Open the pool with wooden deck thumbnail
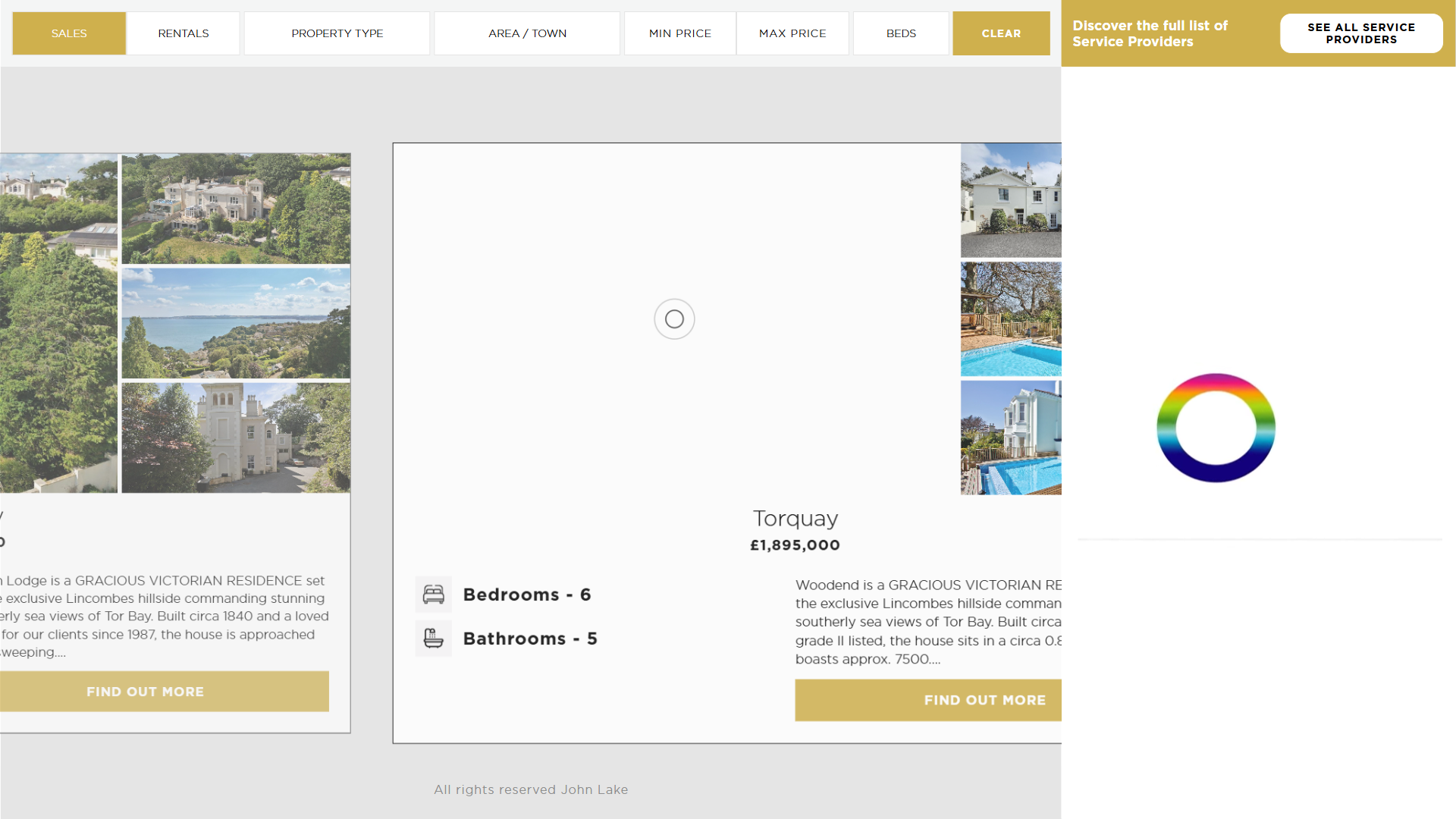Screen dimensions: 1456x819 (1011, 319)
